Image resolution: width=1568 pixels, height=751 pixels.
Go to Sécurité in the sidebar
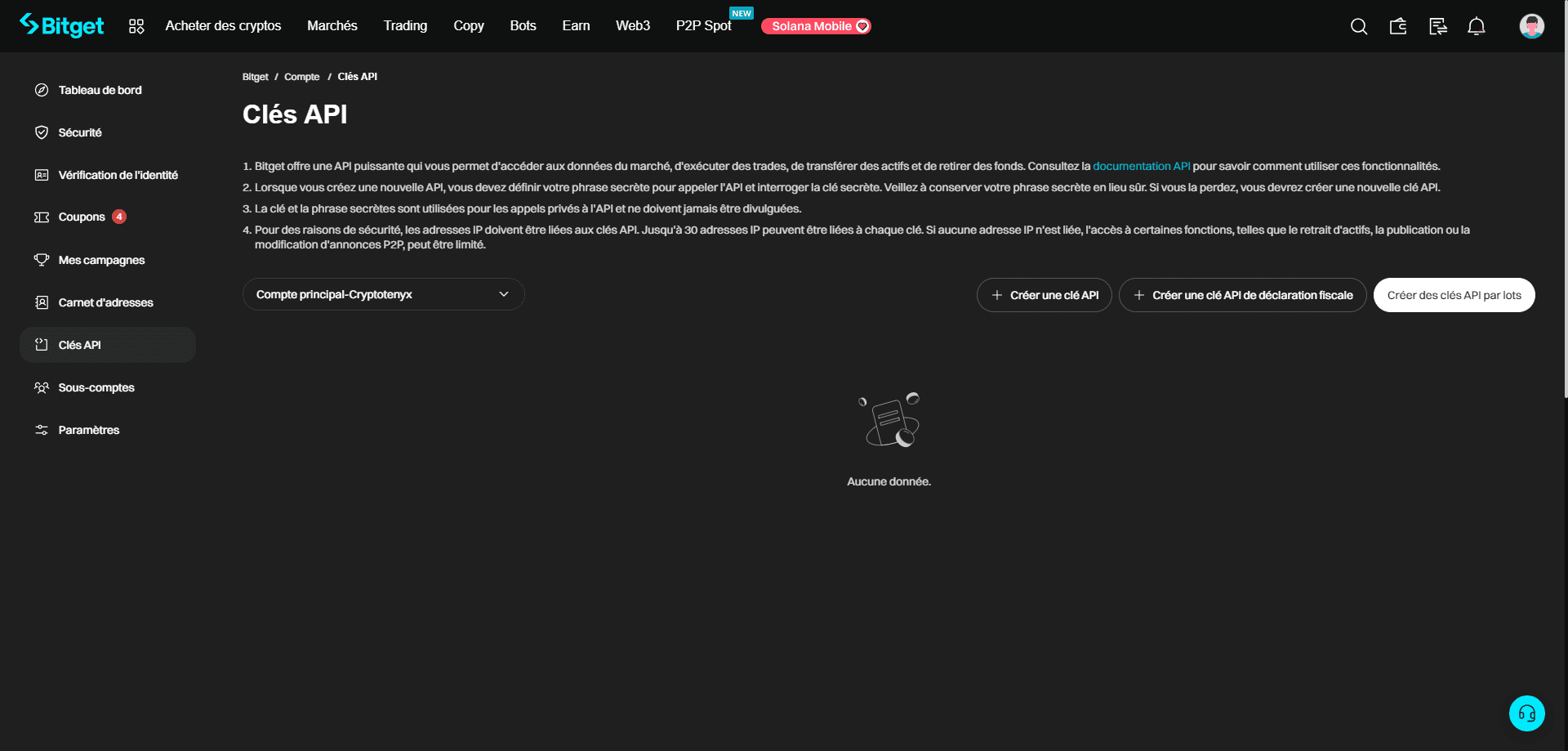pyautogui.click(x=80, y=132)
